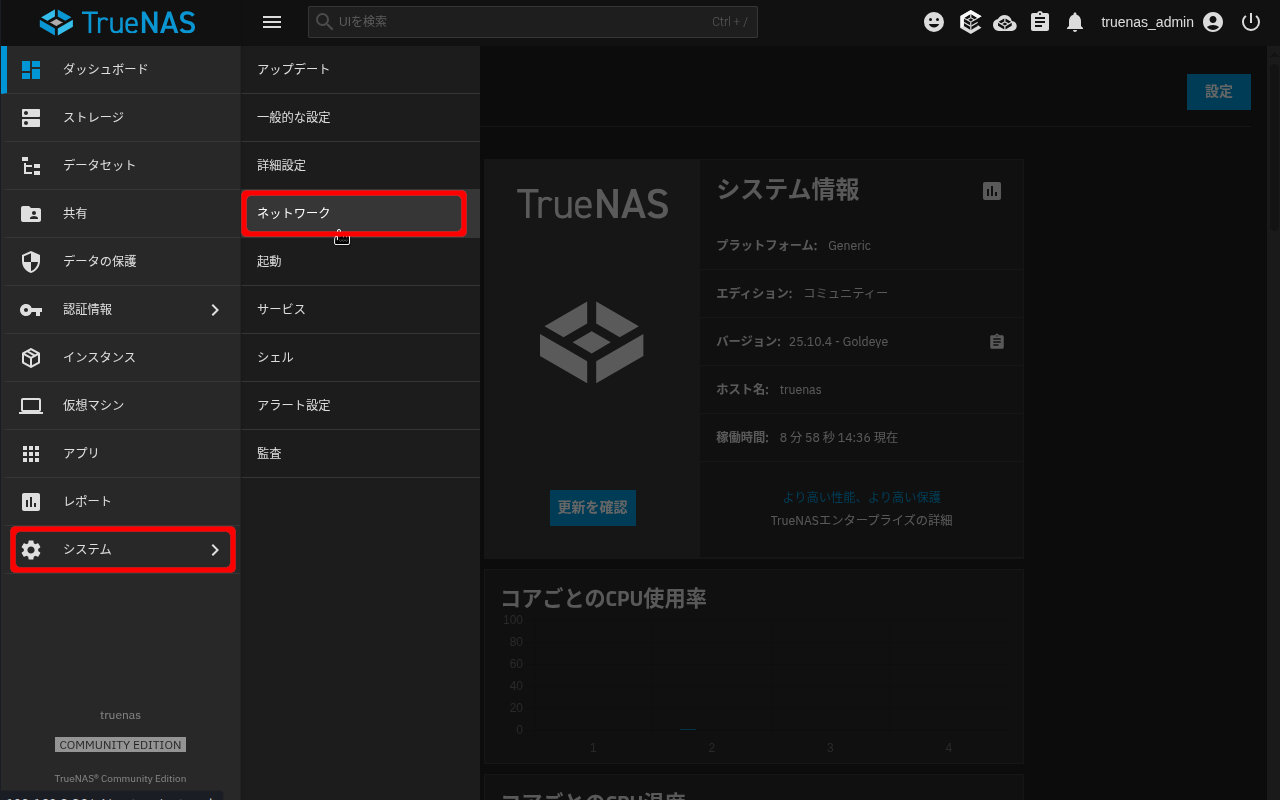Click the data protection shield icon
This screenshot has width=1280, height=800.
(x=31, y=261)
